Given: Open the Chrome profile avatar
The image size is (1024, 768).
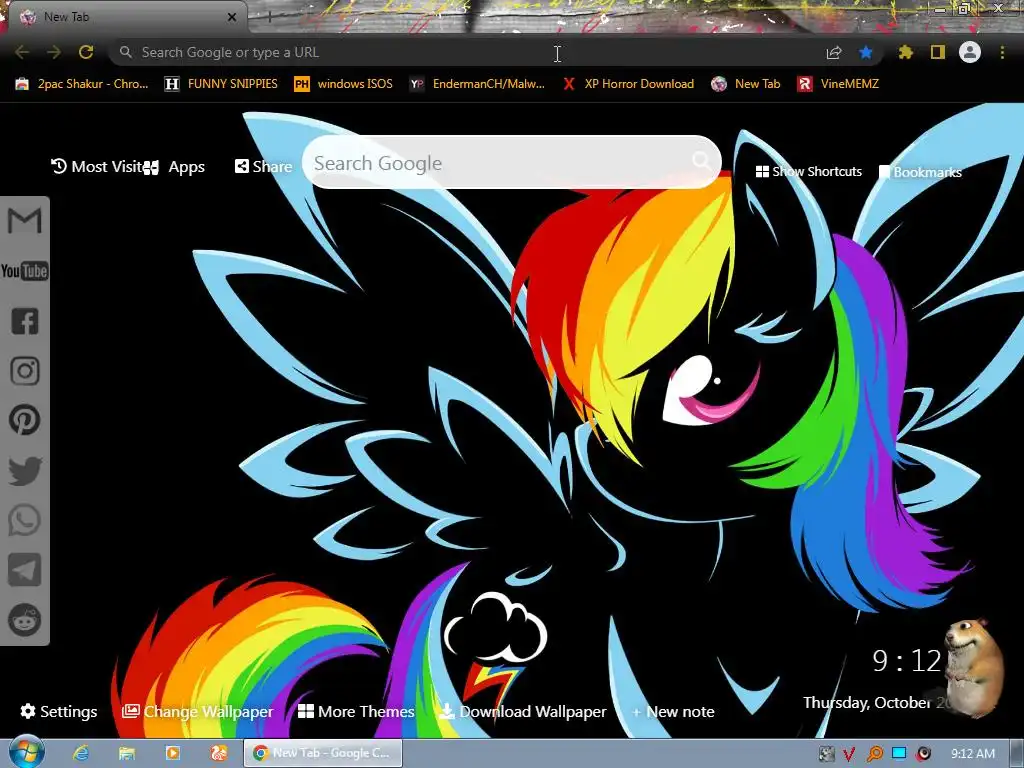Looking at the screenshot, I should (x=970, y=52).
